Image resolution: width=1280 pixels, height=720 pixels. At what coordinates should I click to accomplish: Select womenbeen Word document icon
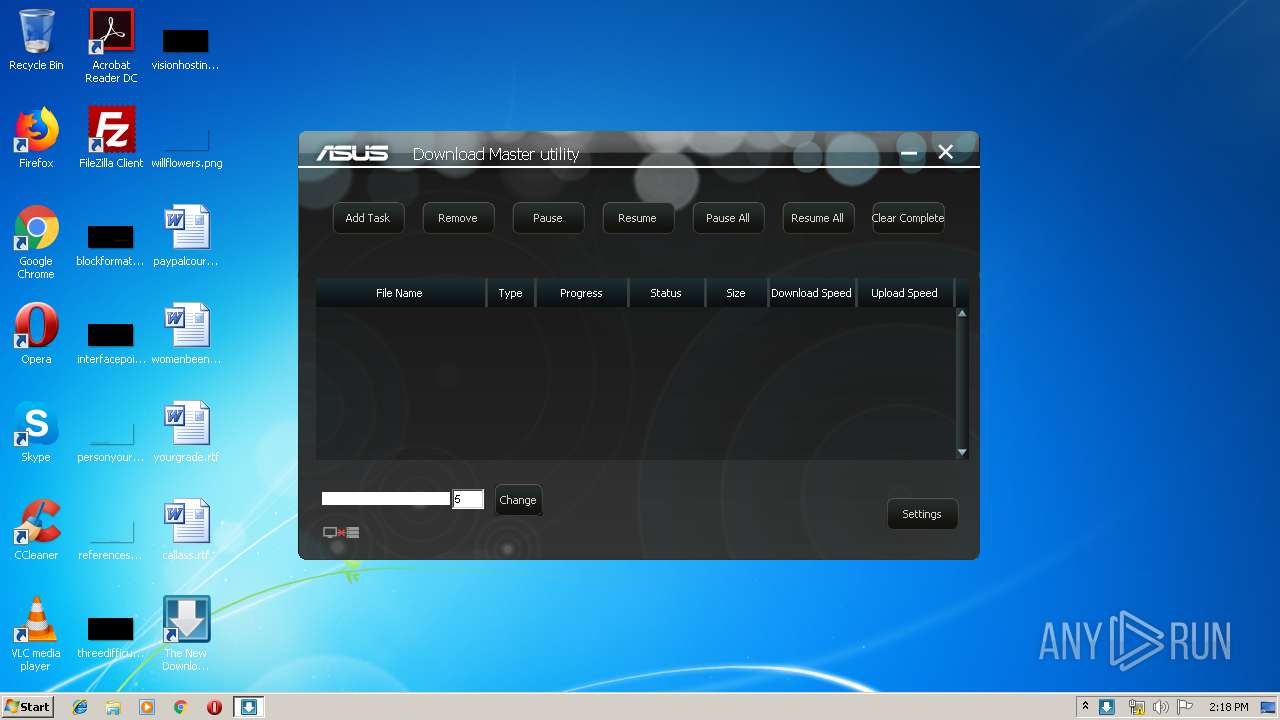tap(186, 333)
